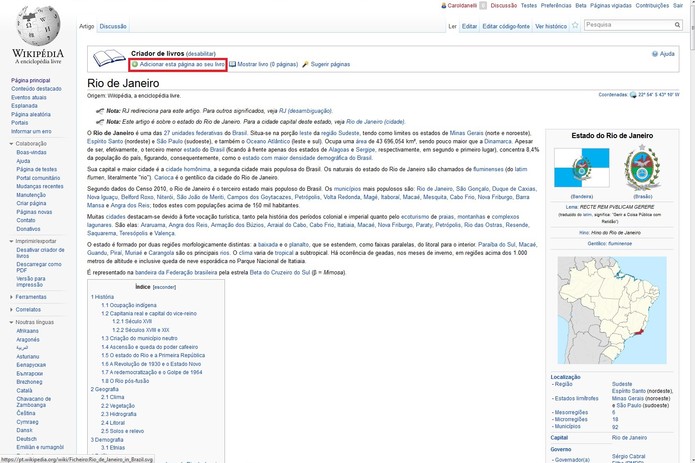This screenshot has width=695, height=463.
Task: Open Páginas vigiadas in the top bar
Action: click(611, 5)
